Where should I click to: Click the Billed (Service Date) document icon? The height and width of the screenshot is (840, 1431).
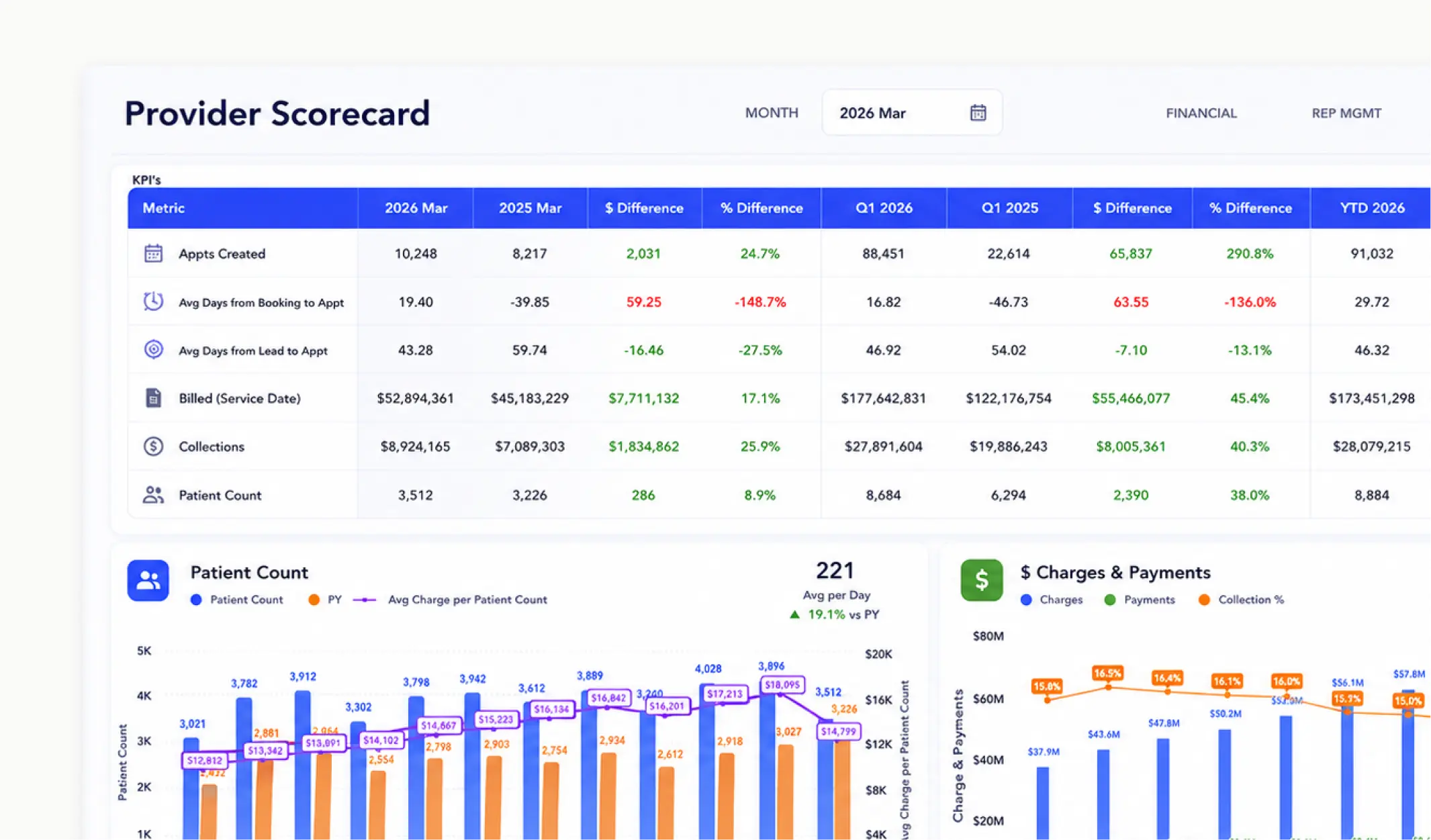coord(153,398)
